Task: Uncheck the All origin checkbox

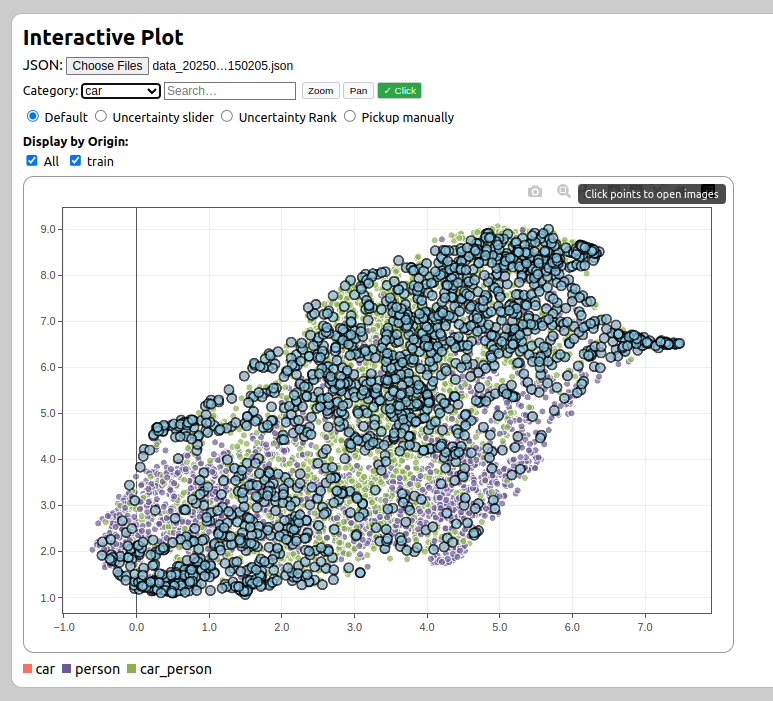Action: (x=32, y=161)
